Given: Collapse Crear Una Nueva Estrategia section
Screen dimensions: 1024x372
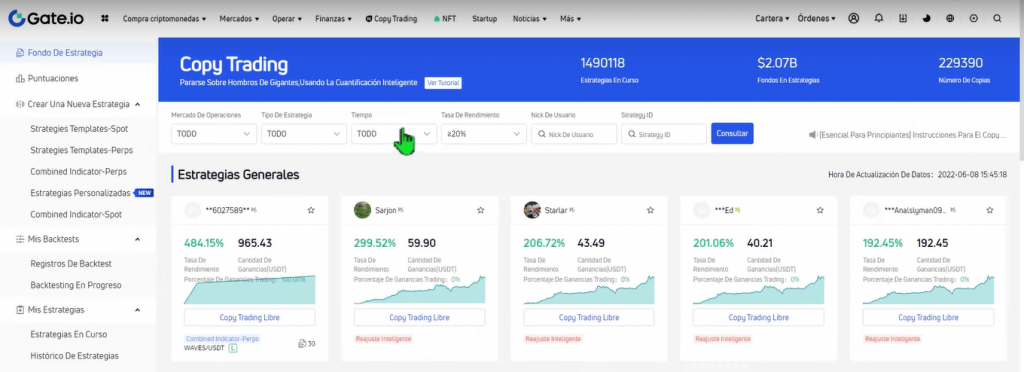Looking at the screenshot, I should pyautogui.click(x=138, y=104).
